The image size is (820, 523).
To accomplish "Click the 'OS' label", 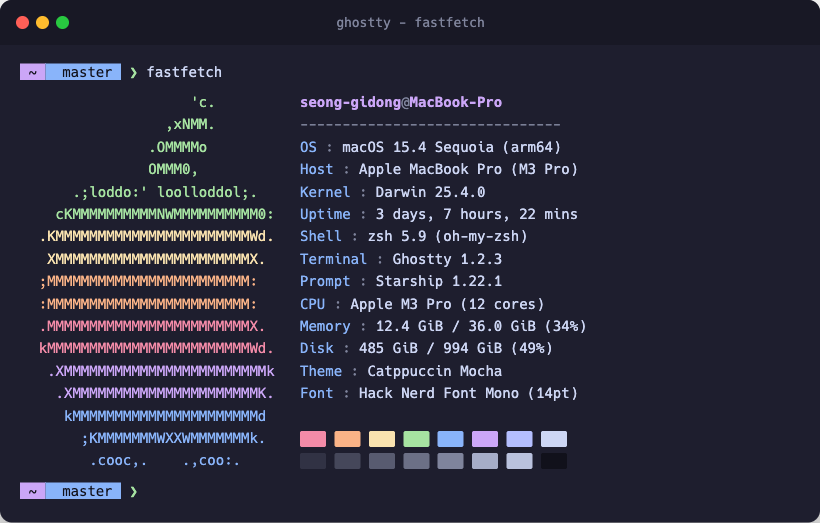I will tap(308, 147).
